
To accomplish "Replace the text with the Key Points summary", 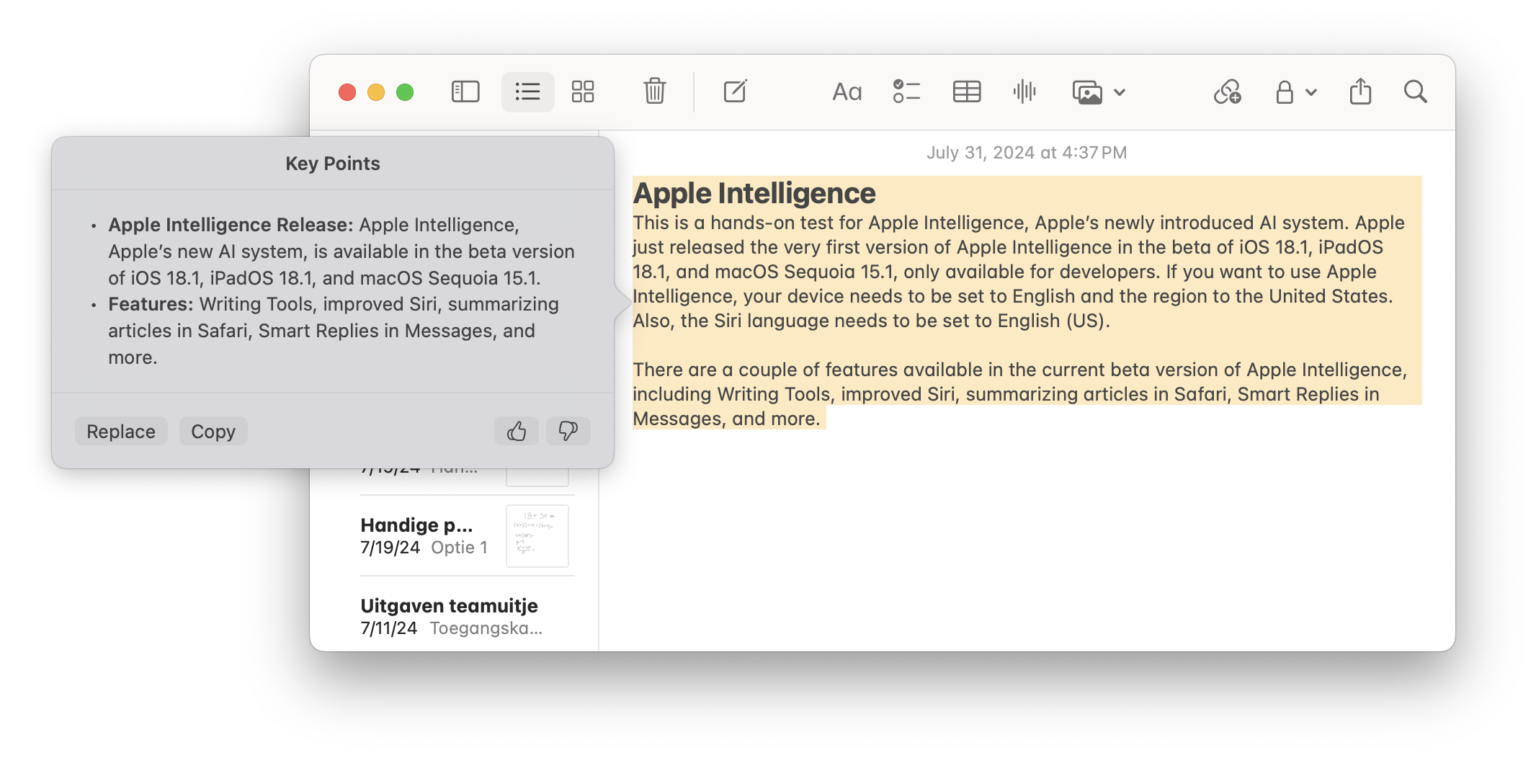I will pos(120,430).
